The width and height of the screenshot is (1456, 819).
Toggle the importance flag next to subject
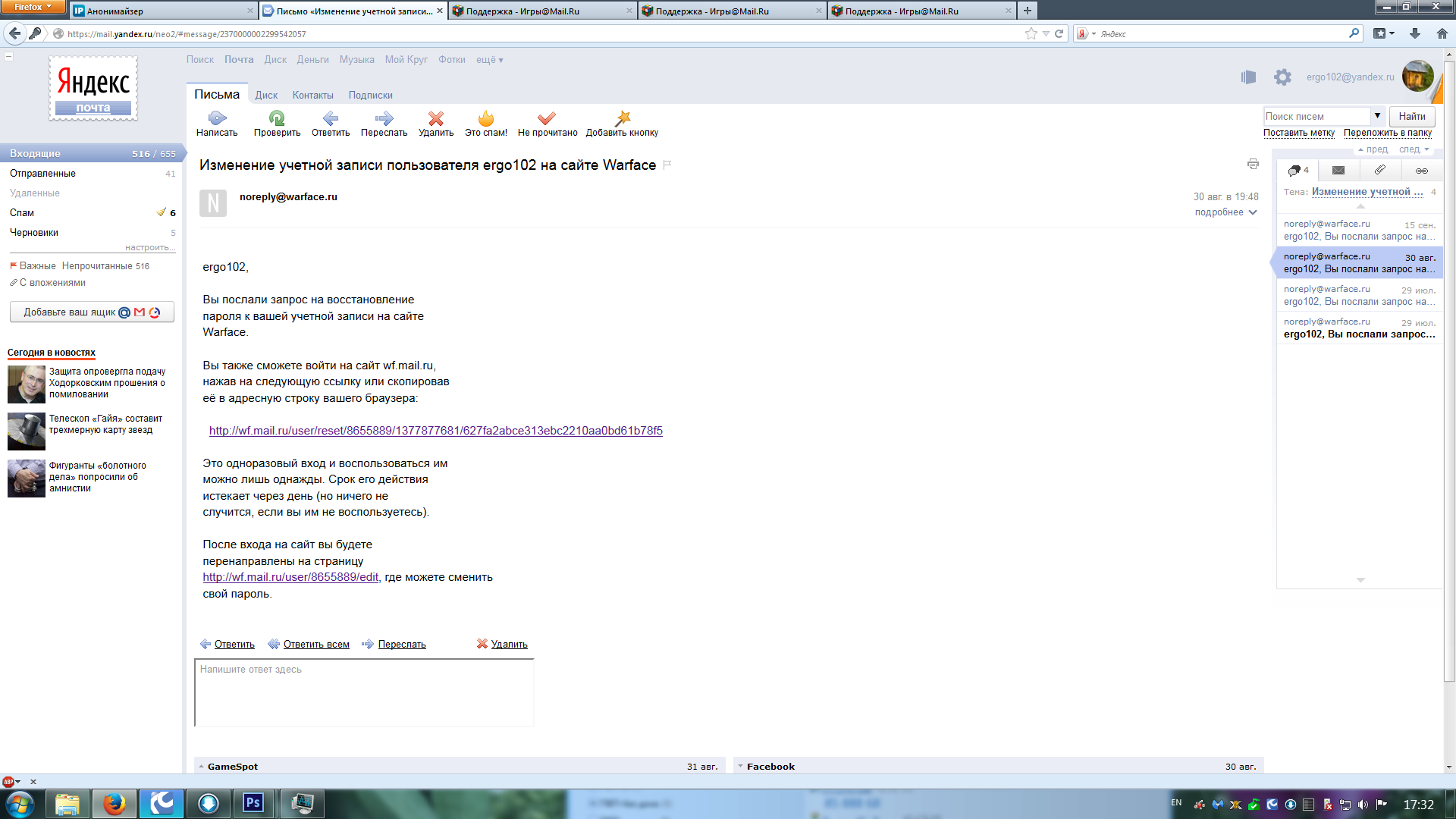point(667,165)
